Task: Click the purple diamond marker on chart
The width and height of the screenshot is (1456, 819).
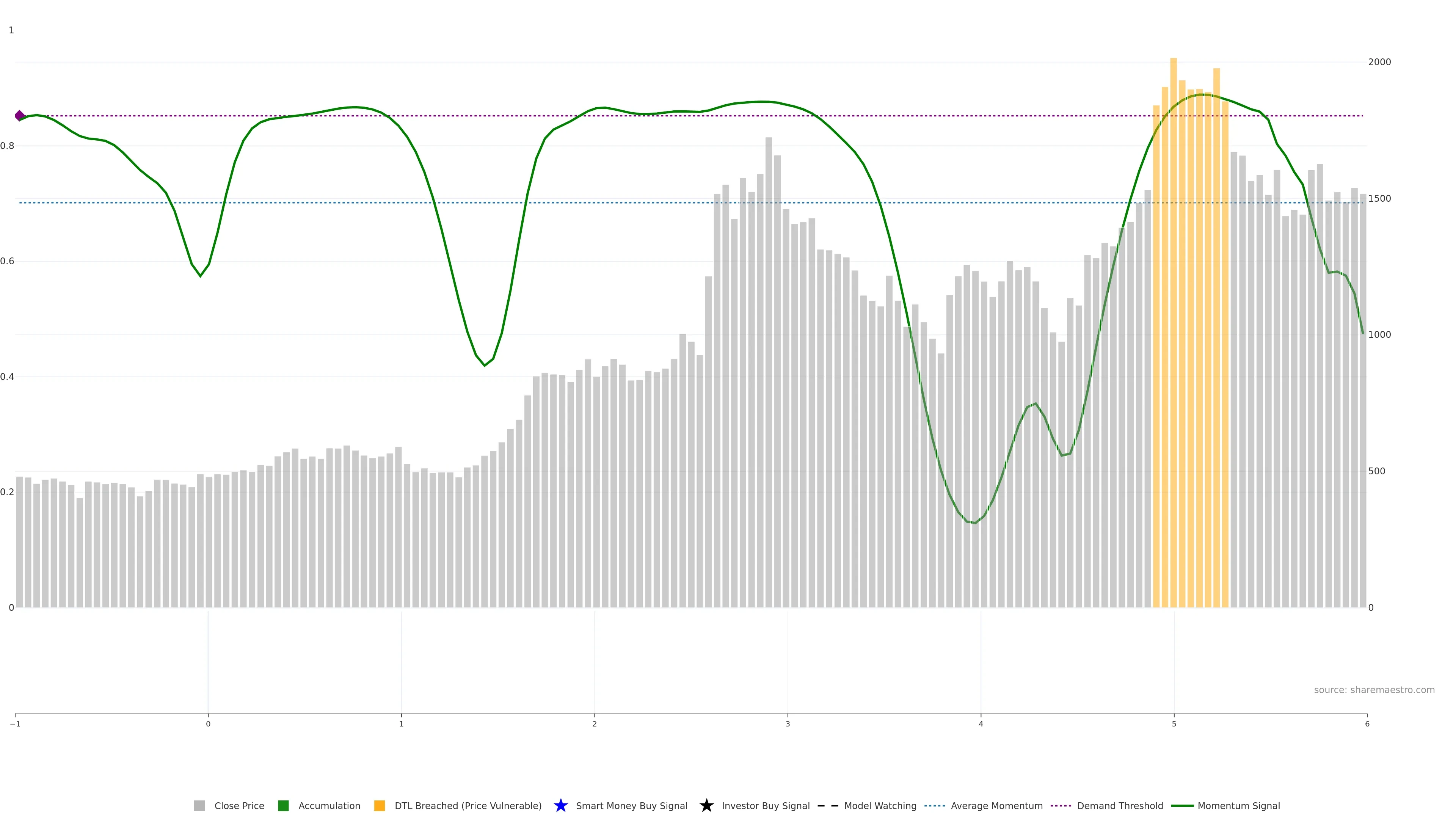Action: (20, 116)
